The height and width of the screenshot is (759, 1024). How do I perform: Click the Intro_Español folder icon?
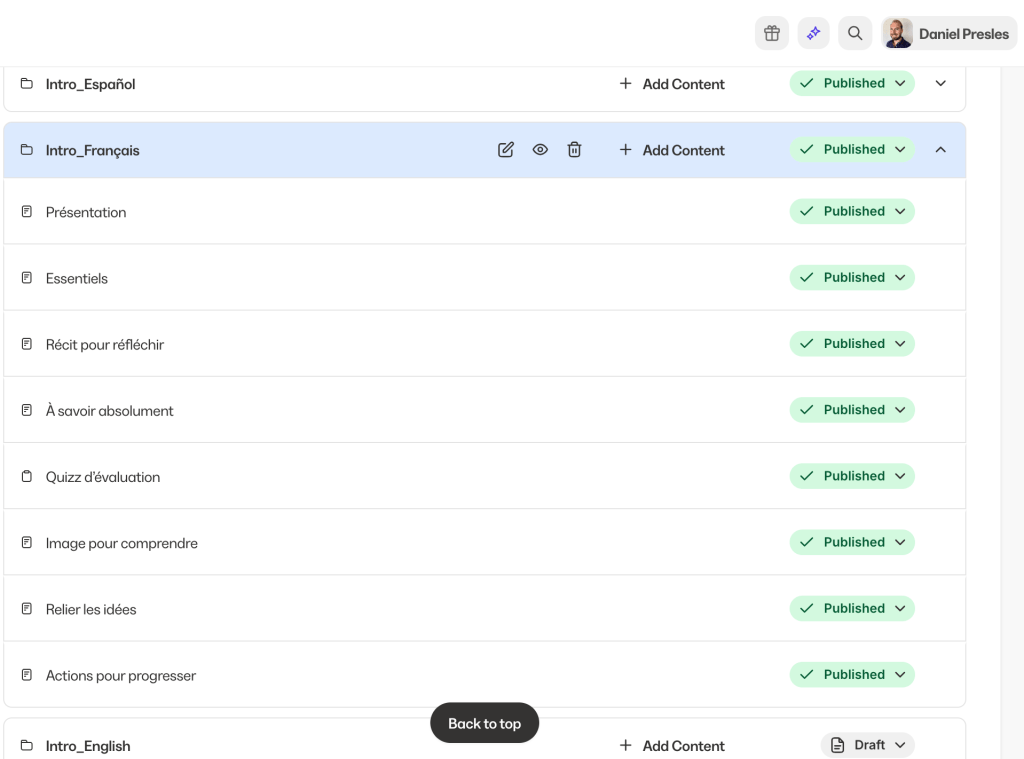(x=27, y=84)
